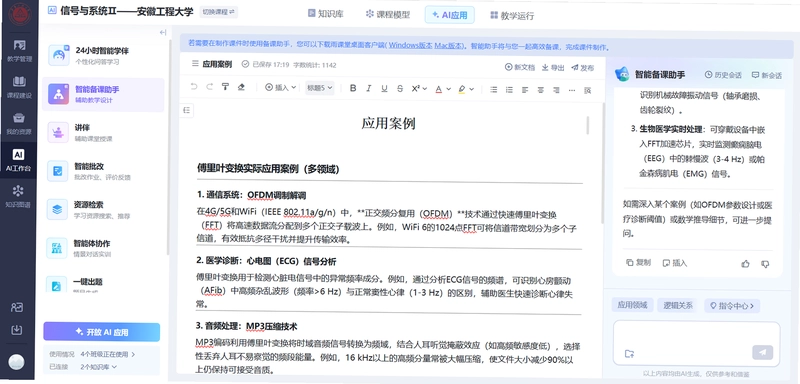The width and height of the screenshot is (800, 384).
Task: Toggle bold formatting
Action: (x=353, y=88)
